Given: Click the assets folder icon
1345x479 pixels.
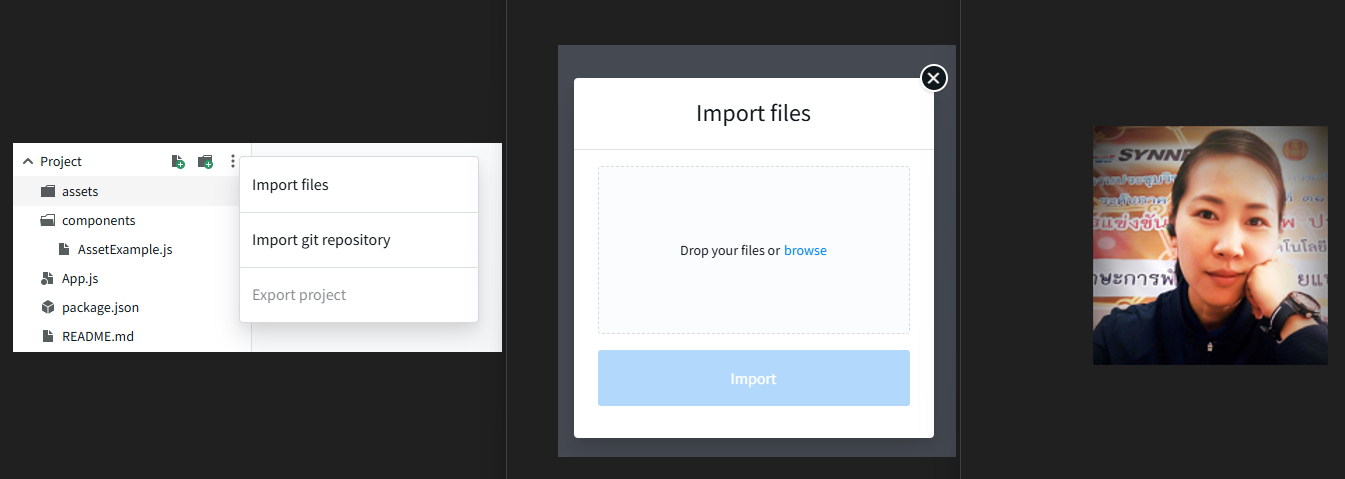Looking at the screenshot, I should [47, 191].
